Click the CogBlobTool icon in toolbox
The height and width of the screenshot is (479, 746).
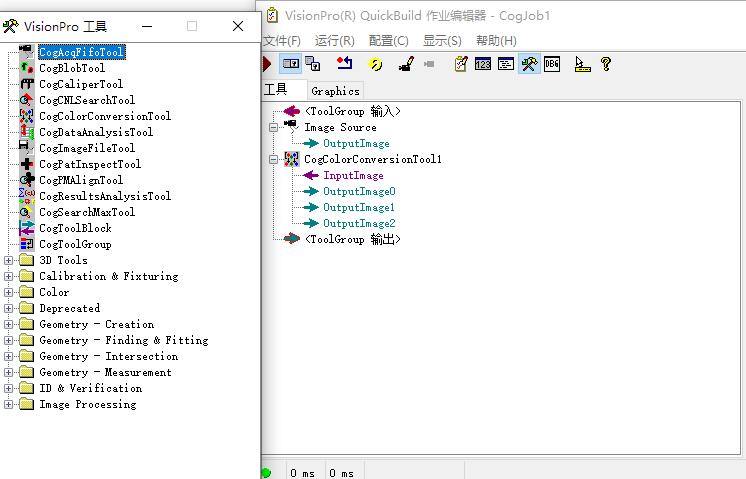[27, 68]
